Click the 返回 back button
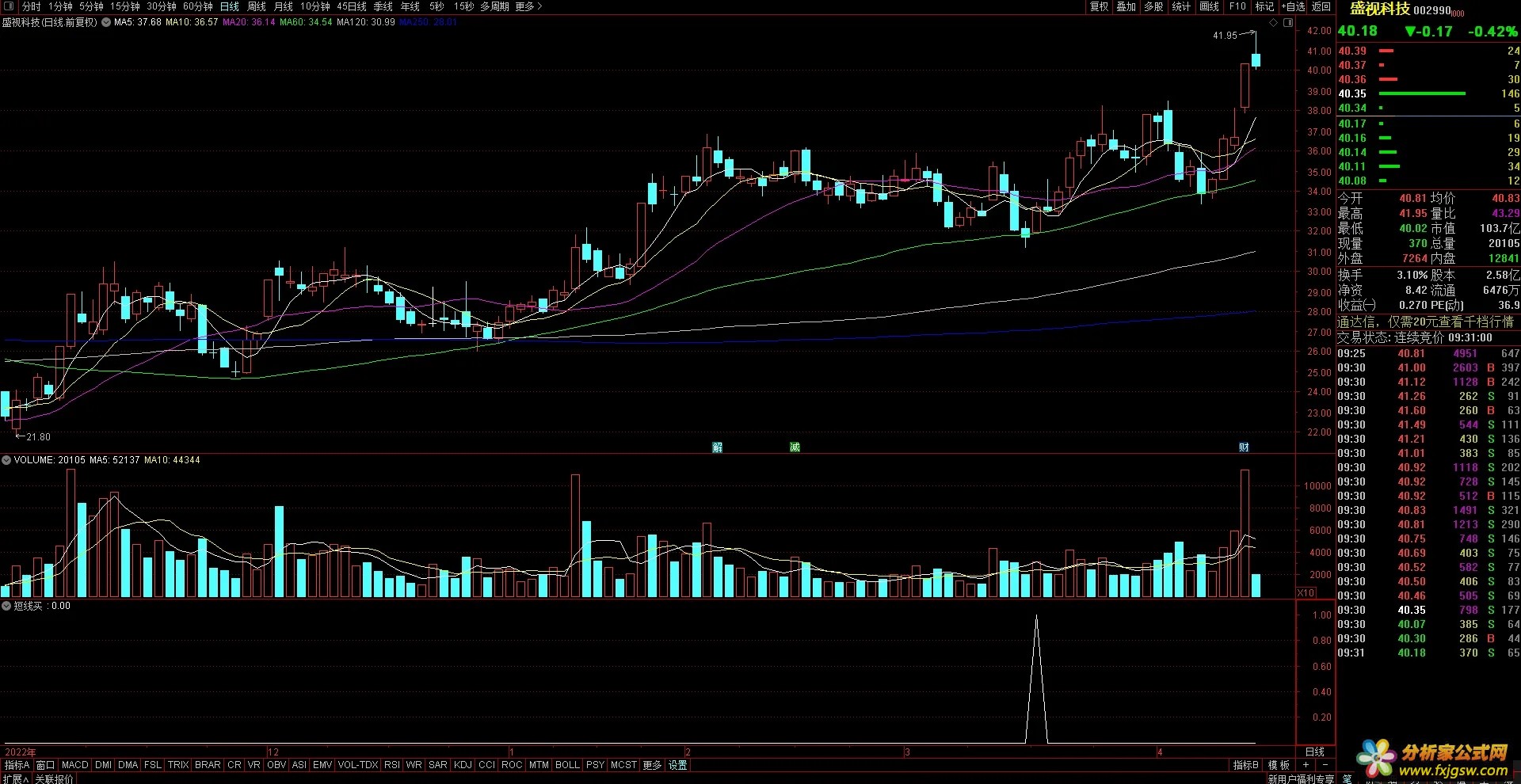The image size is (1521, 784). tap(1321, 6)
